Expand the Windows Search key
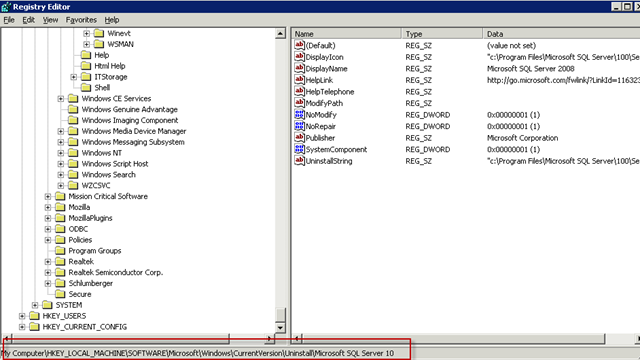This screenshot has height=360, width=640. coord(60,175)
